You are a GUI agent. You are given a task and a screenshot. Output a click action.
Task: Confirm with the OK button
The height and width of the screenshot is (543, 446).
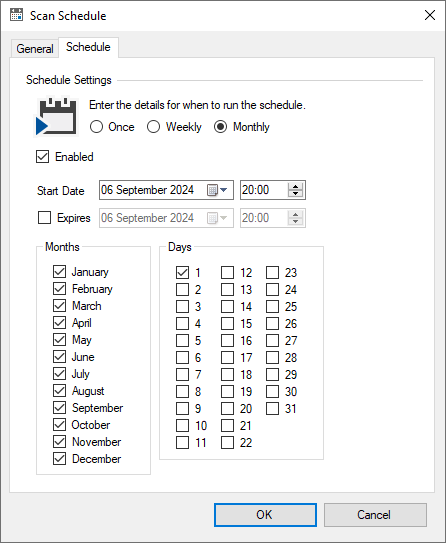(265, 515)
